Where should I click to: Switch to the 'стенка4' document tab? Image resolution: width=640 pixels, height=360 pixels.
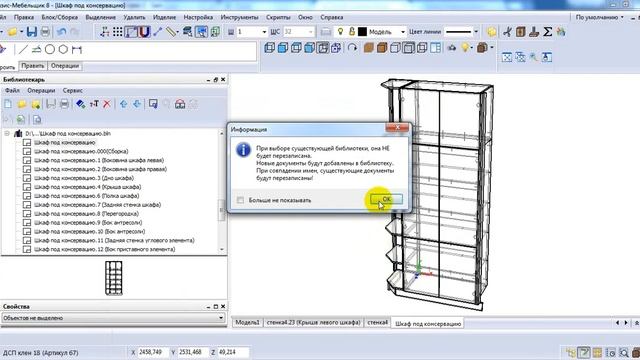(x=377, y=322)
